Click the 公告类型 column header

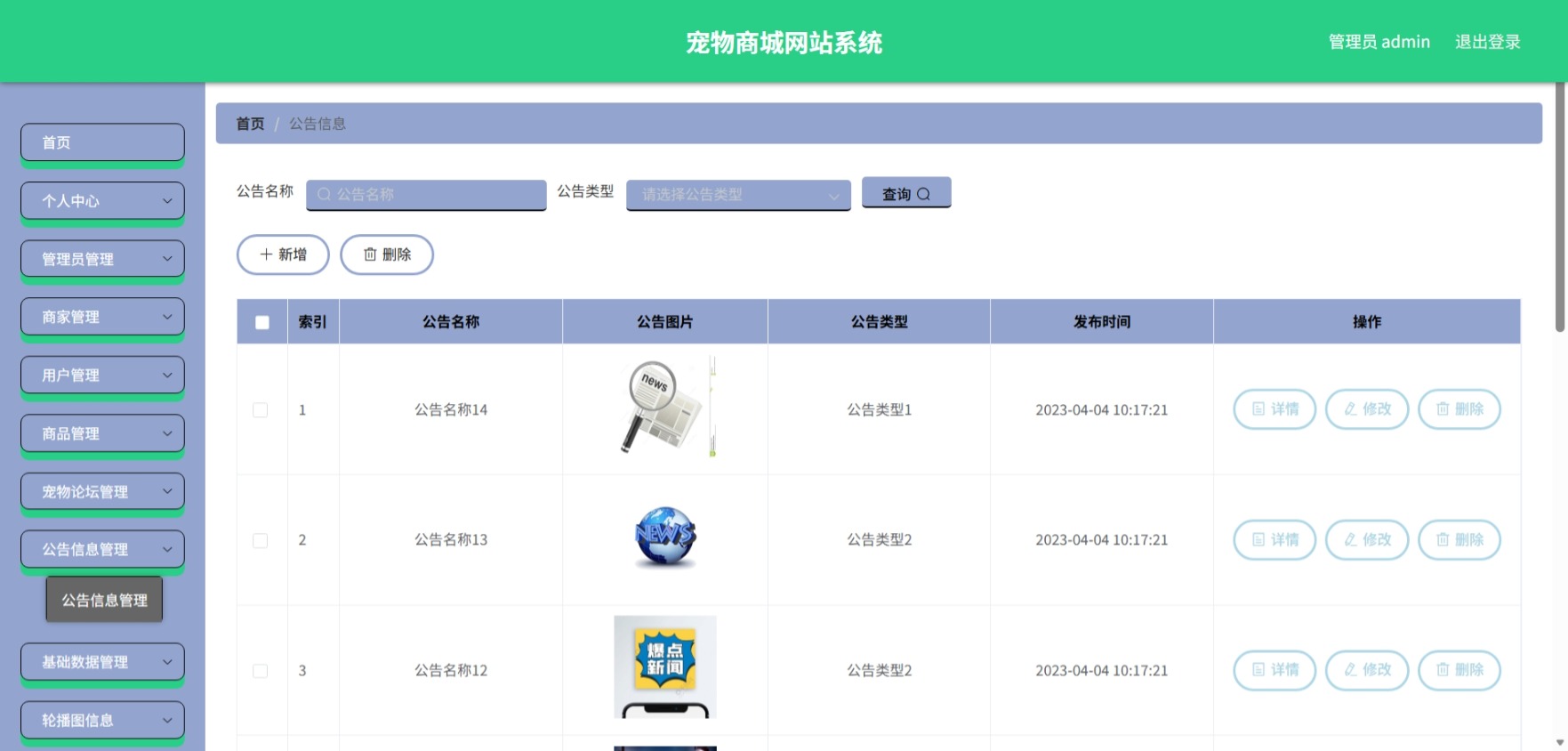coord(880,322)
